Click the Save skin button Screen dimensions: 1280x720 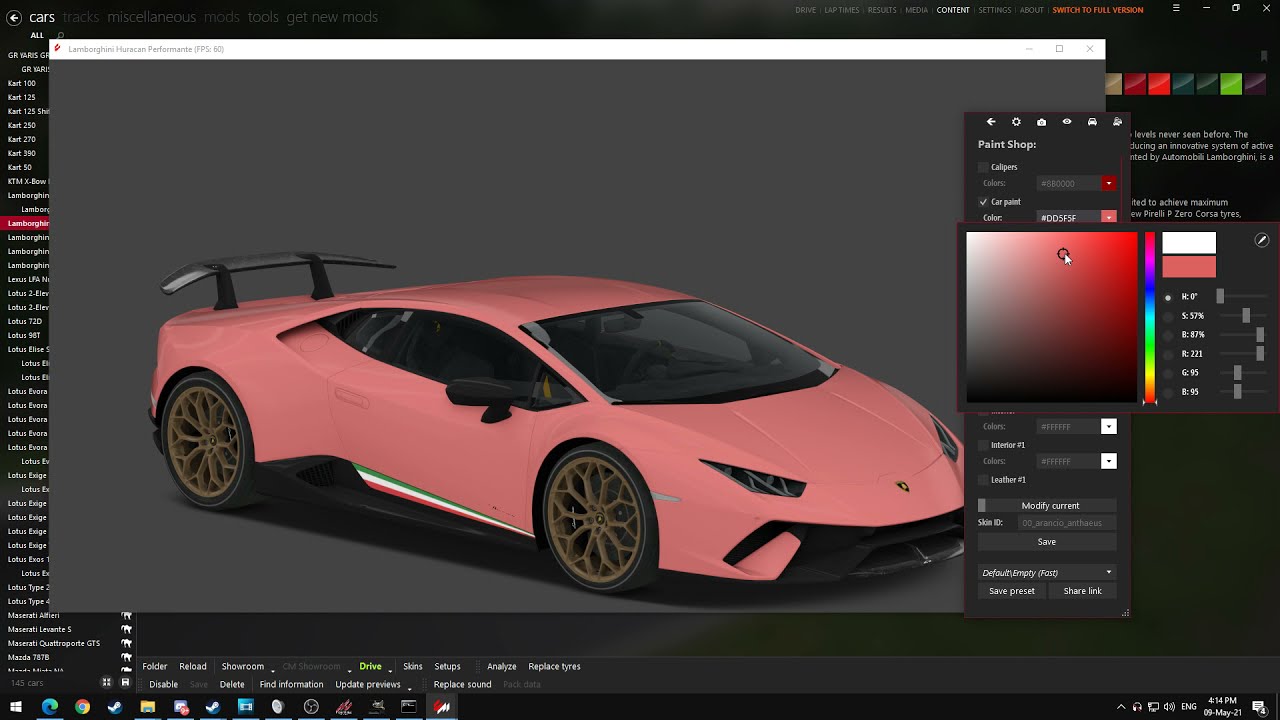point(1047,542)
